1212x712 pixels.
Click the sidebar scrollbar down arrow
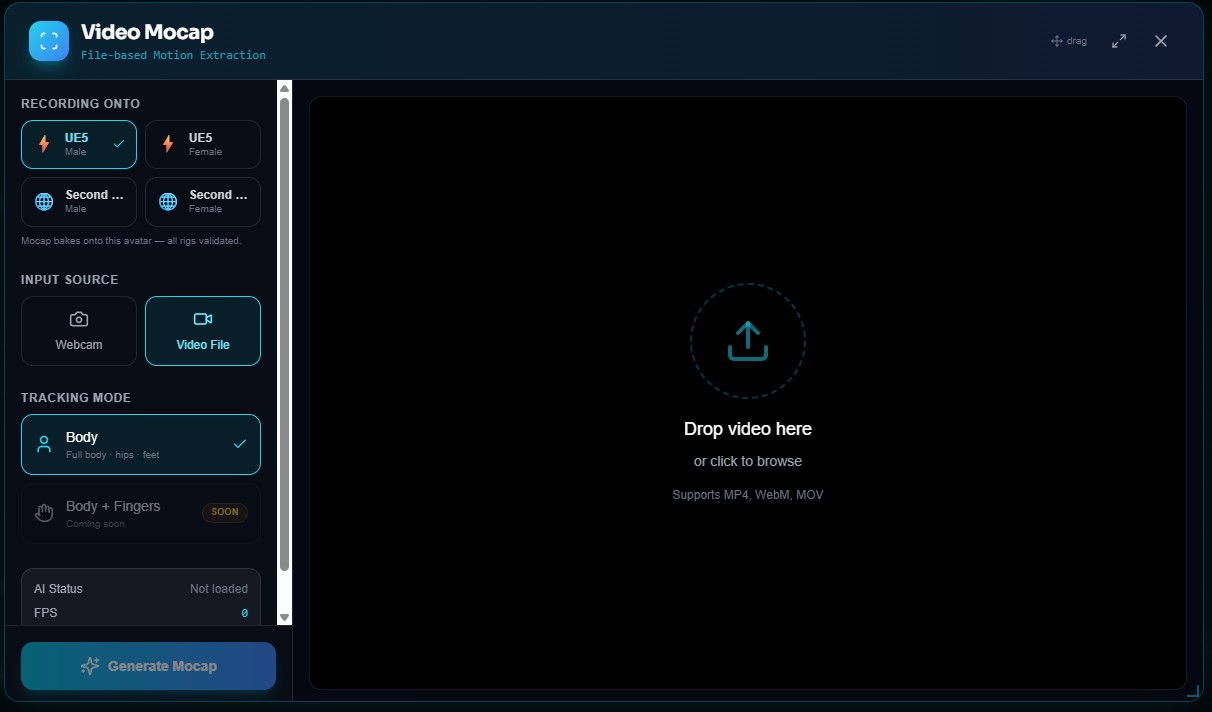coord(285,617)
